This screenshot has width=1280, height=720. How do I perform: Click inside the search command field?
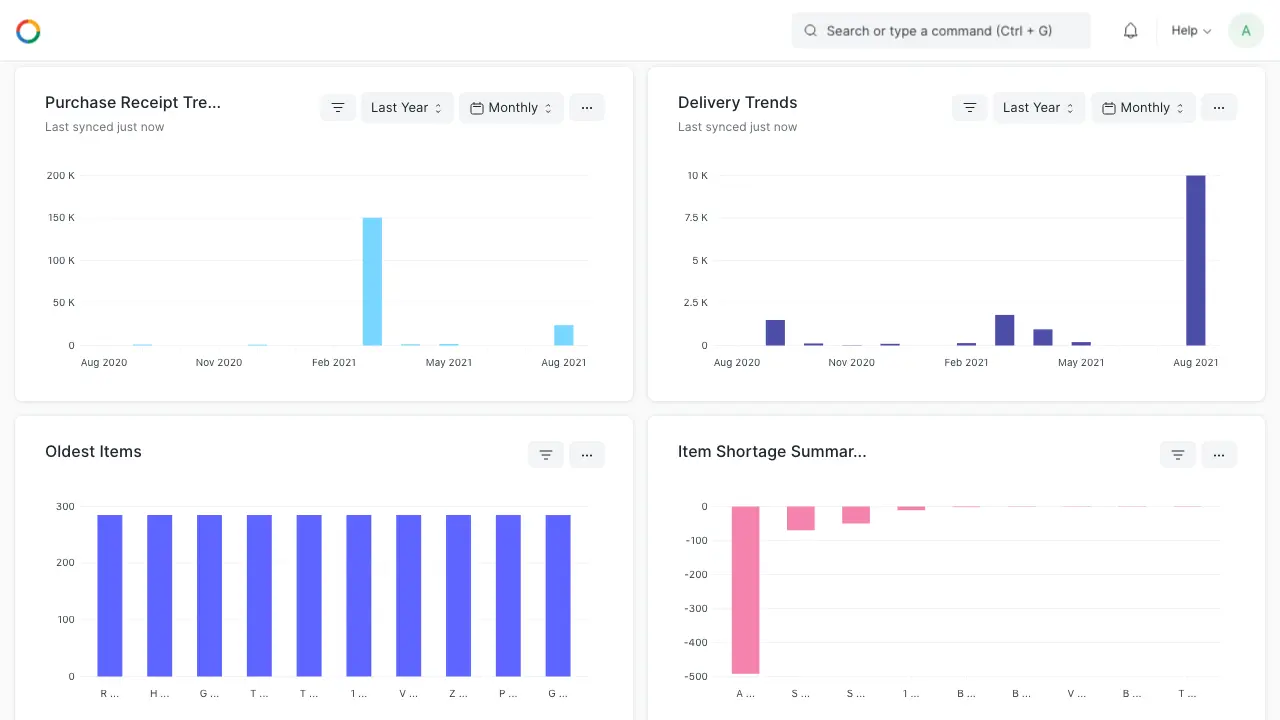coord(940,30)
